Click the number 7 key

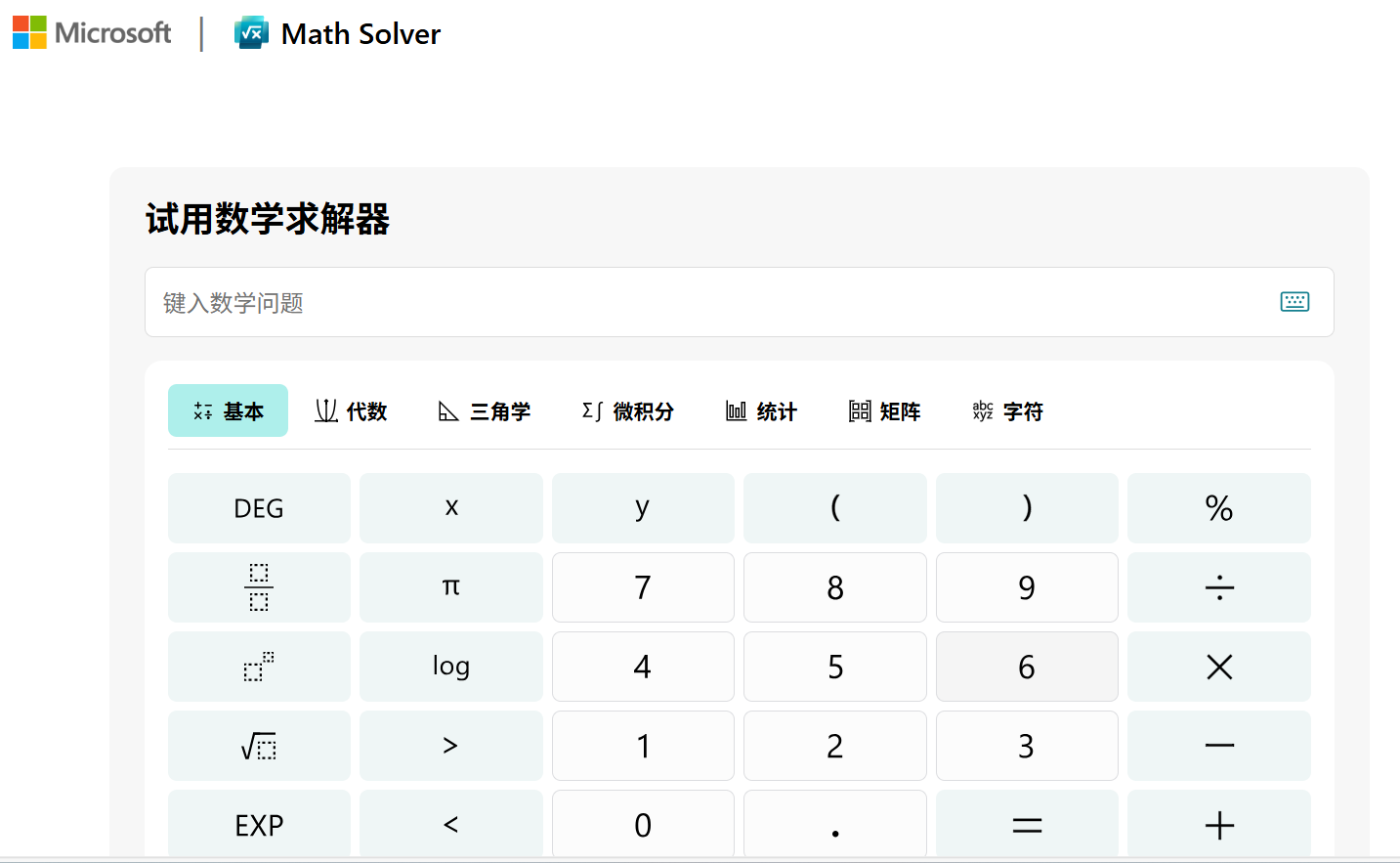pos(643,587)
